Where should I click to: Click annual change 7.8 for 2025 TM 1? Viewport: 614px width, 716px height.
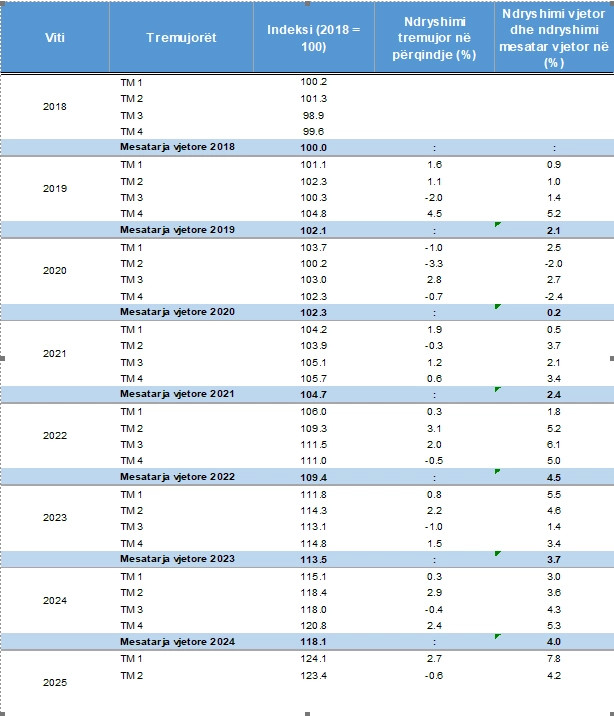pyautogui.click(x=554, y=657)
